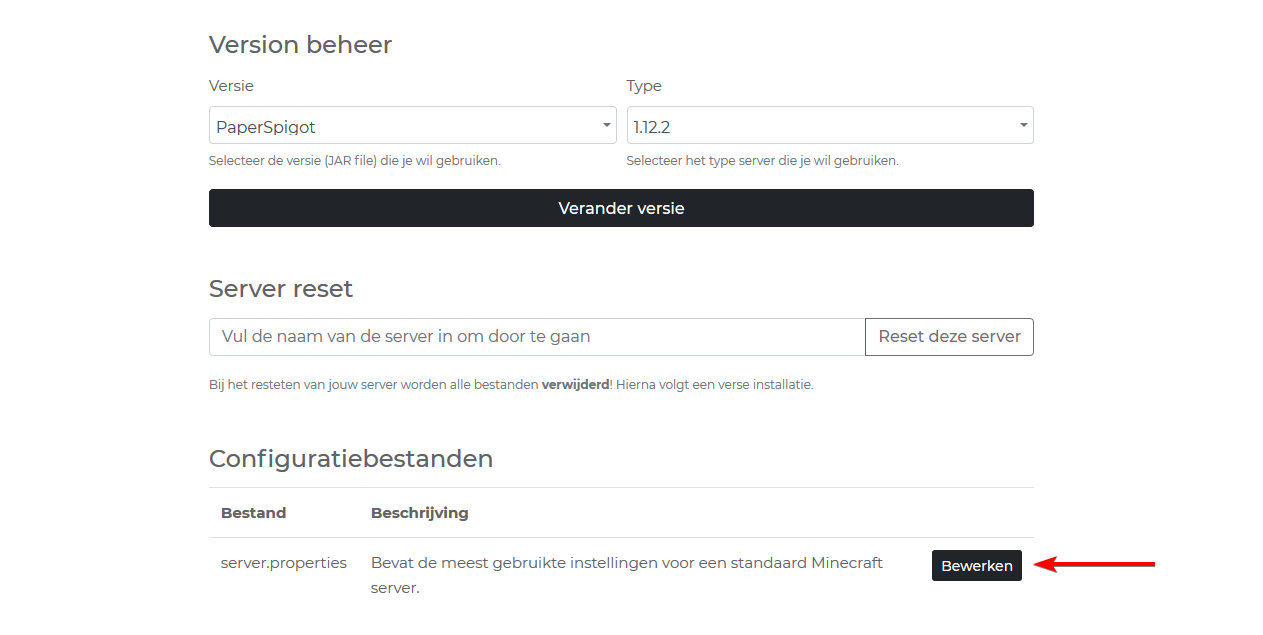Select the server.properties file name
Image resolution: width=1263 pixels, height=635 pixels.
(284, 563)
